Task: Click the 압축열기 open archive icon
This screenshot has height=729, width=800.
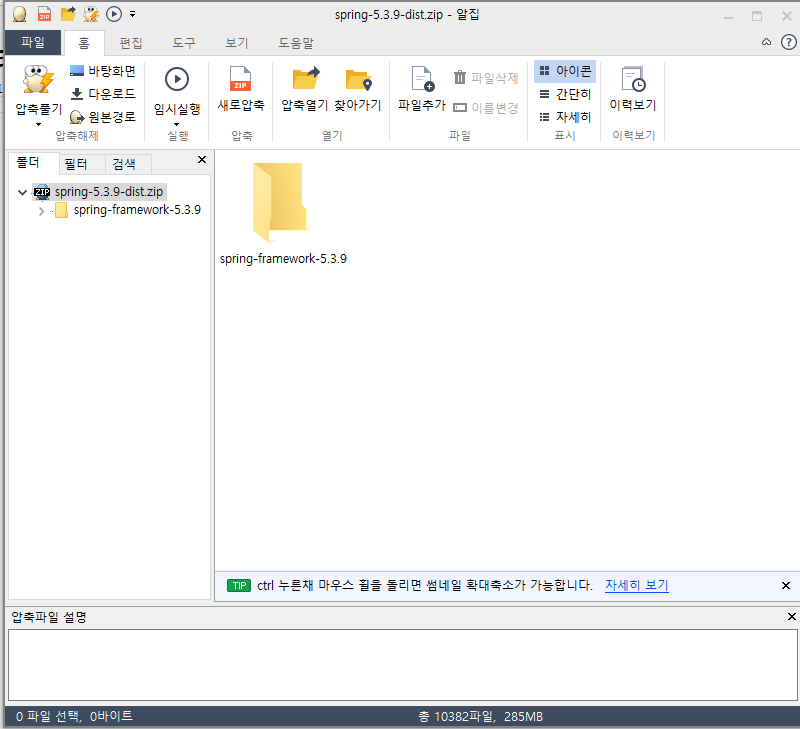Action: coord(306,79)
